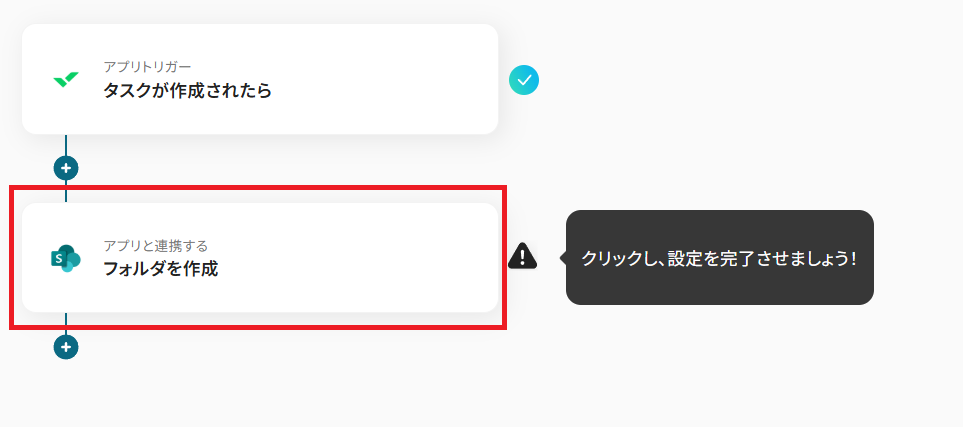Viewport: 963px width, 427px height.
Task: Select the タスクが作成されたら title text
Action: coord(187,90)
